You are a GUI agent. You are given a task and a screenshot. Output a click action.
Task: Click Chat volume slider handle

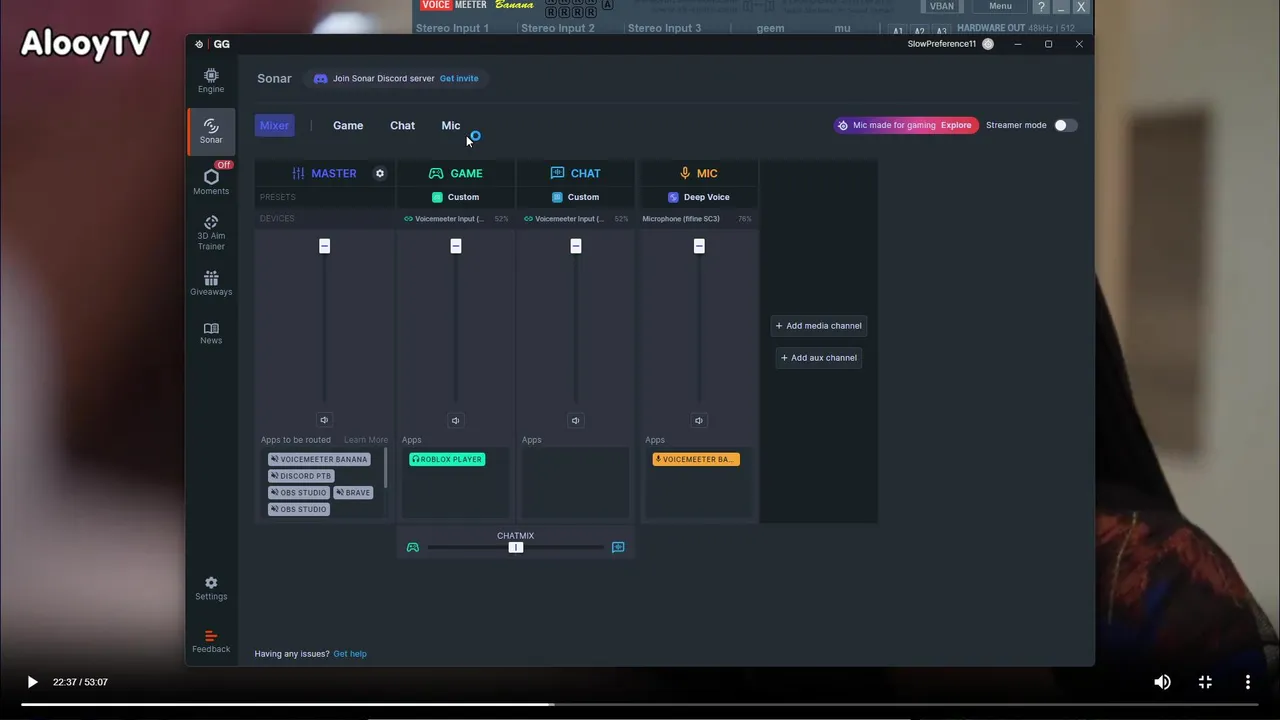tap(576, 246)
